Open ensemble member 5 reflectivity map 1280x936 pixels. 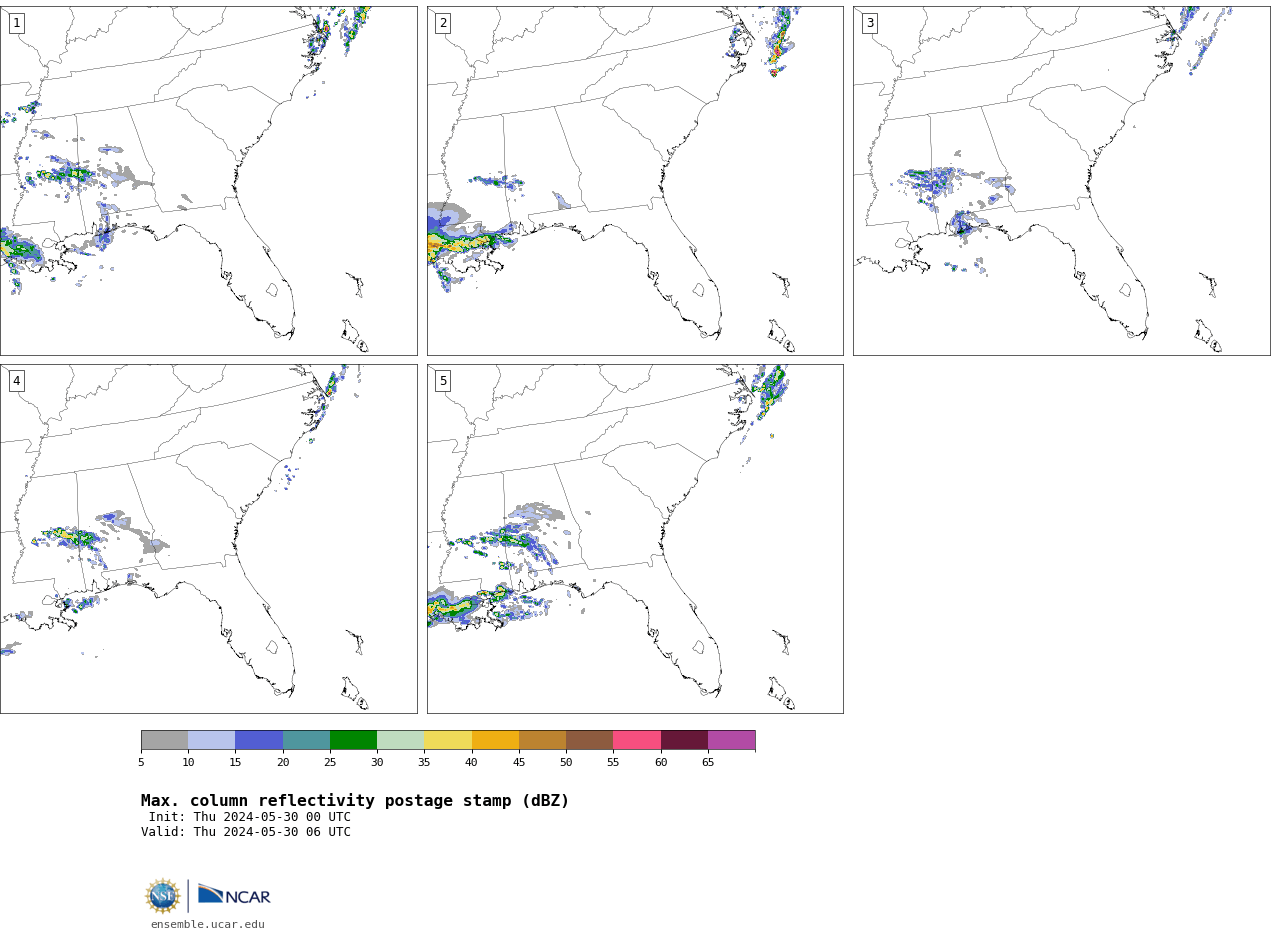click(x=635, y=539)
